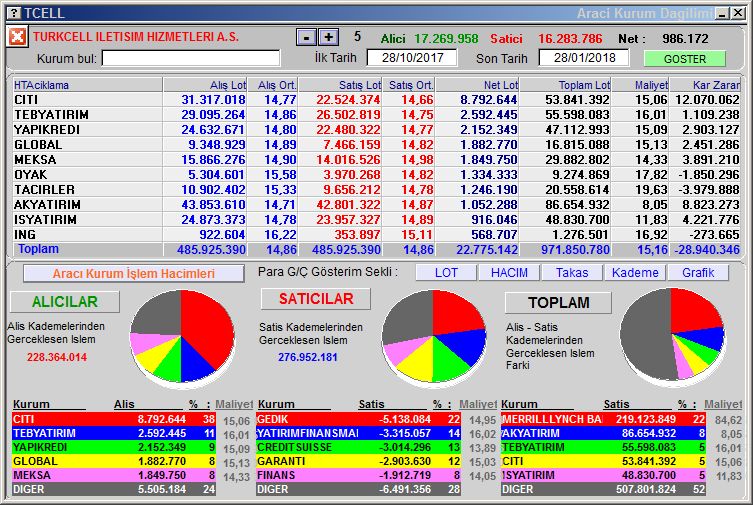
Task: Click the yellow GLOBAL bar in the buyers list
Action: (114, 461)
